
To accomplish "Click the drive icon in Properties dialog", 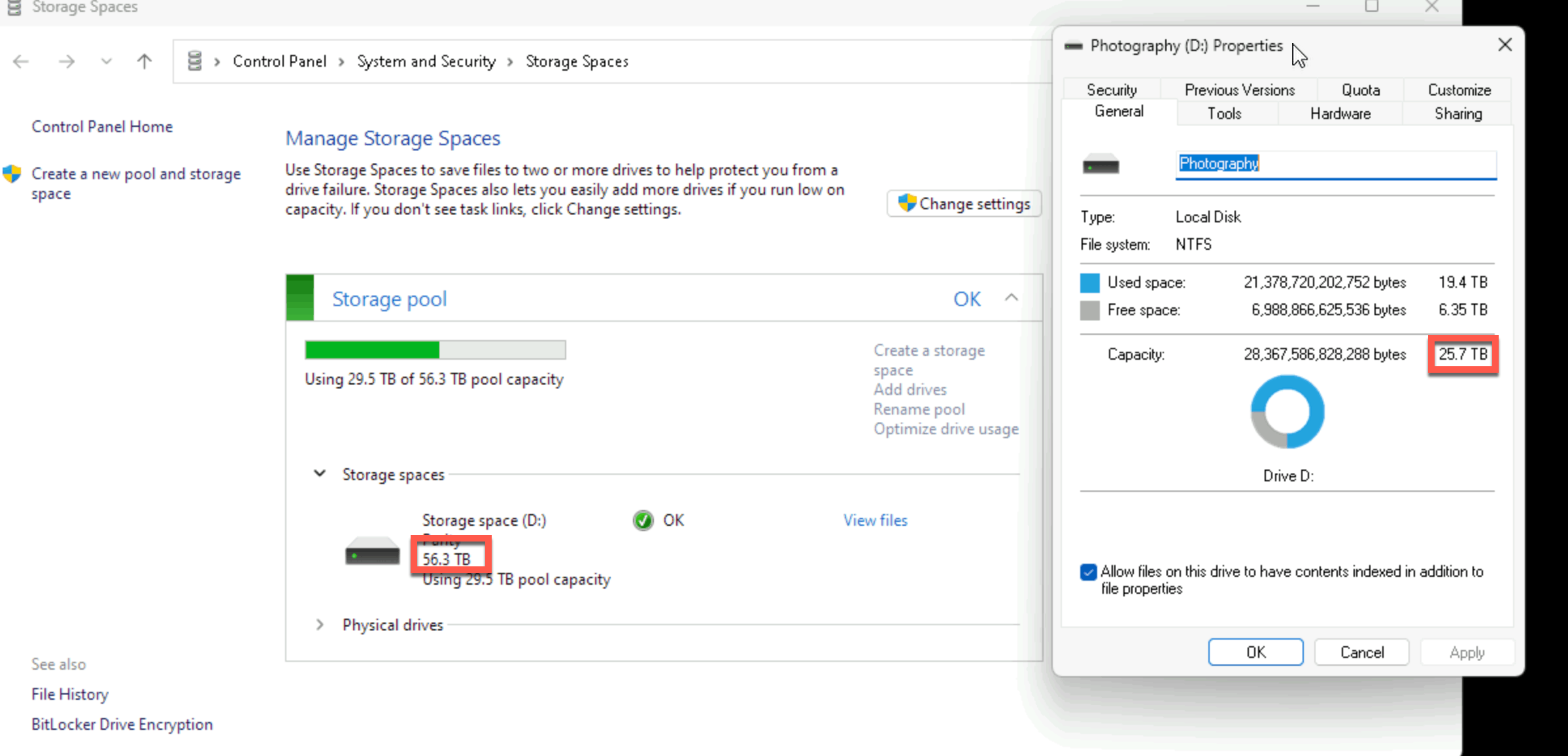I will tap(1100, 164).
